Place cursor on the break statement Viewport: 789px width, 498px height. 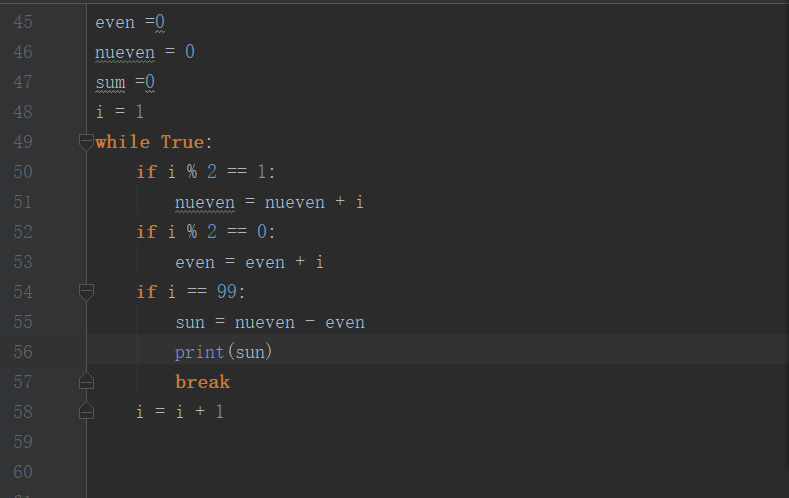pyautogui.click(x=202, y=382)
